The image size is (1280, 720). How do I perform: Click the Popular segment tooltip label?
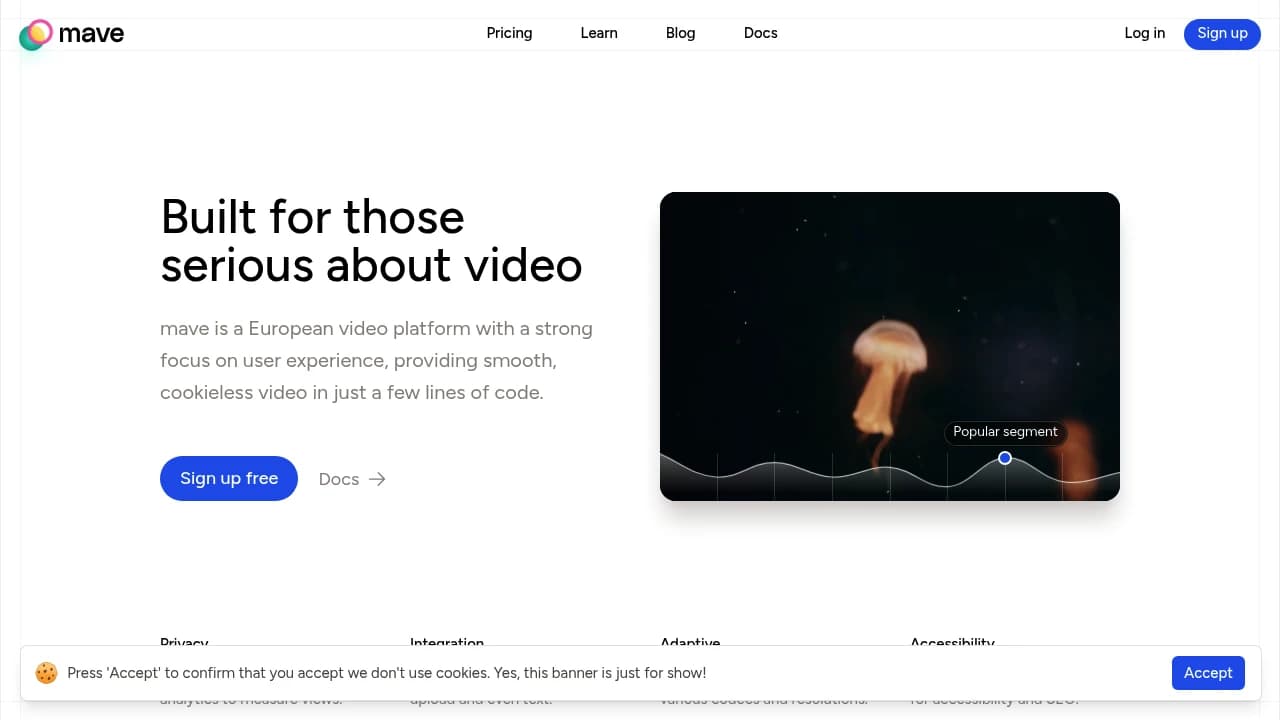pos(1005,432)
